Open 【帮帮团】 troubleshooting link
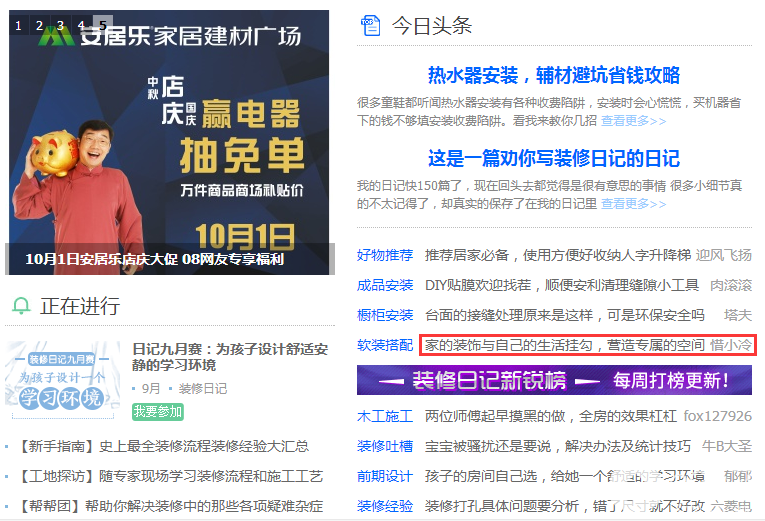 point(170,506)
